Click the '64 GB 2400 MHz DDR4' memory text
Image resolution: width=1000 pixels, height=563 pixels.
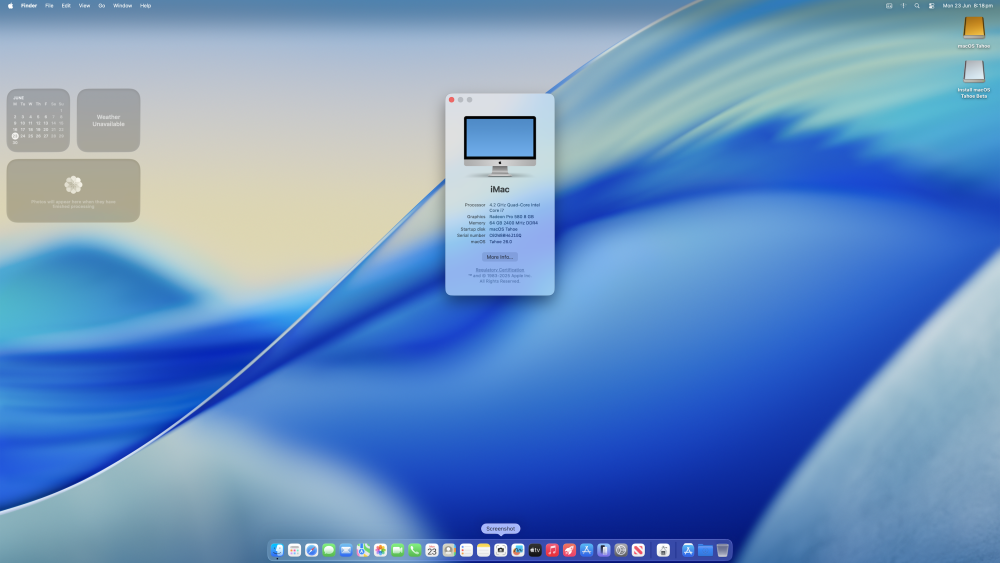[x=513, y=223]
